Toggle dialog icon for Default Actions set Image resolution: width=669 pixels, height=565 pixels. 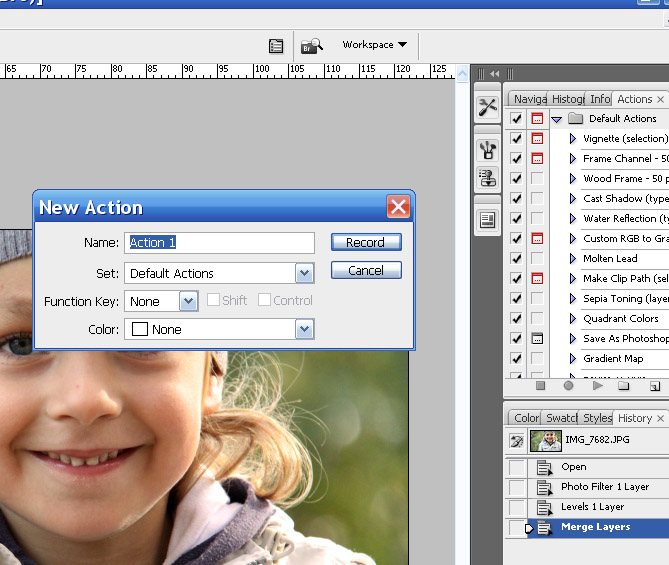537,118
